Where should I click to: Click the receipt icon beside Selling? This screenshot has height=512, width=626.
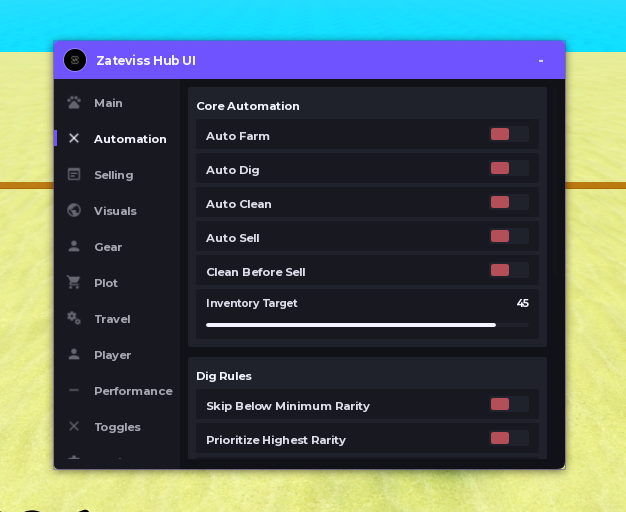click(74, 174)
